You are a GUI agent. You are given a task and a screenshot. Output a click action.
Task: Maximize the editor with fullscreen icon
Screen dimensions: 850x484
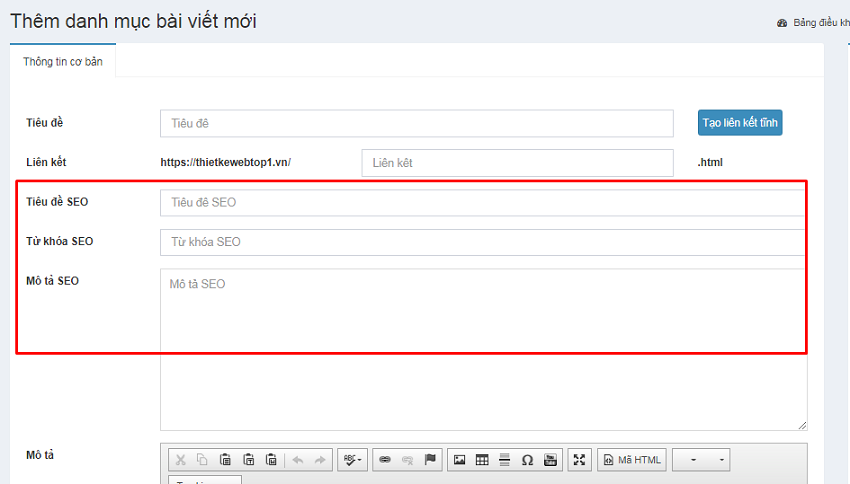click(x=580, y=460)
